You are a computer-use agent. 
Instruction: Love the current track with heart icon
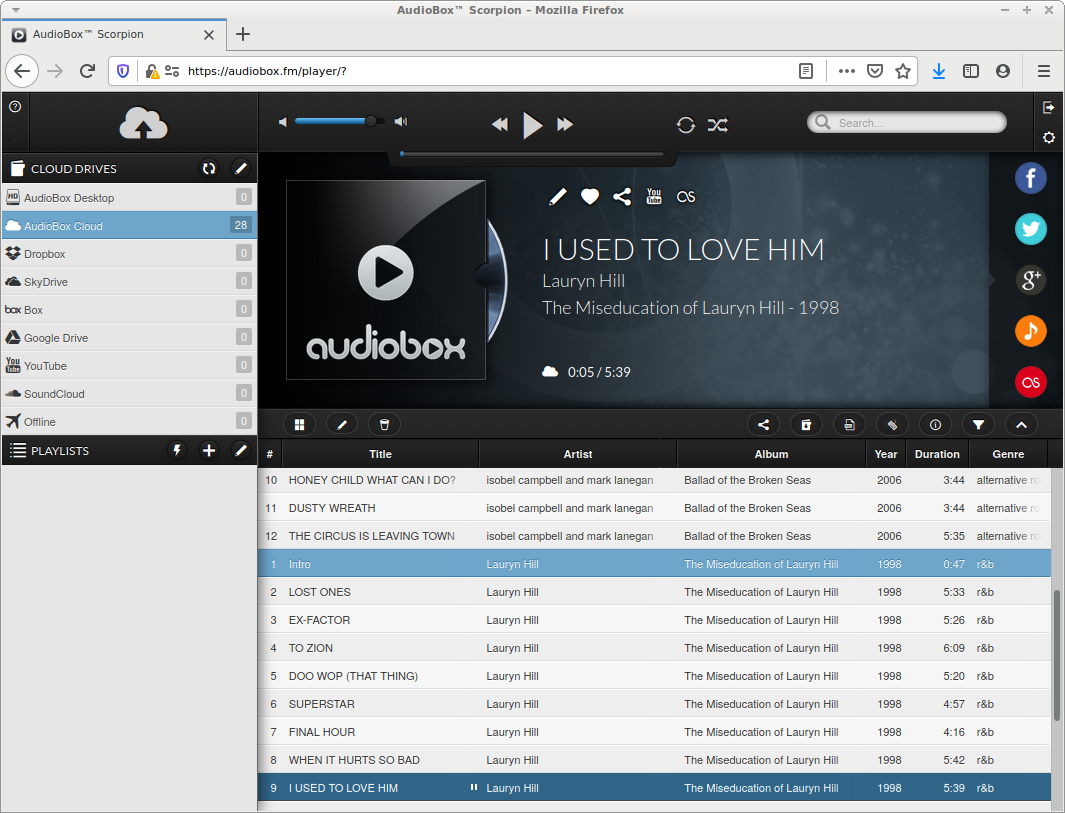click(x=590, y=196)
